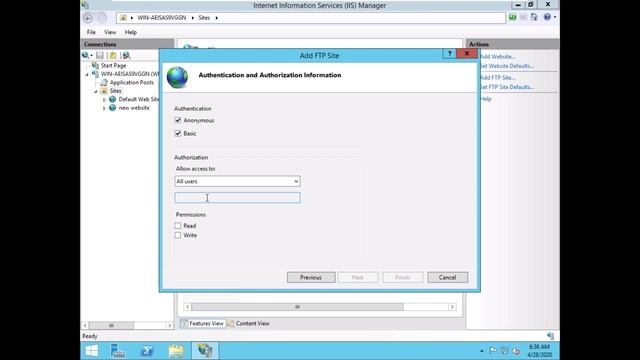640x360 pixels.
Task: Click the network tray icon
Action: (x=504, y=351)
